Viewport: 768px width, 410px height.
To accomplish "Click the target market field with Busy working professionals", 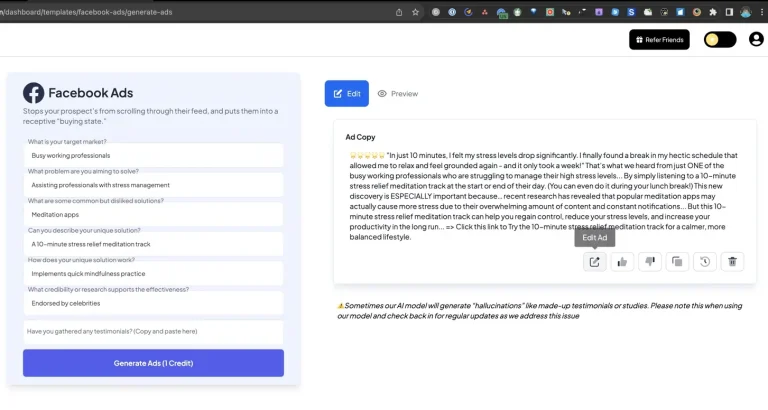I will (153, 155).
